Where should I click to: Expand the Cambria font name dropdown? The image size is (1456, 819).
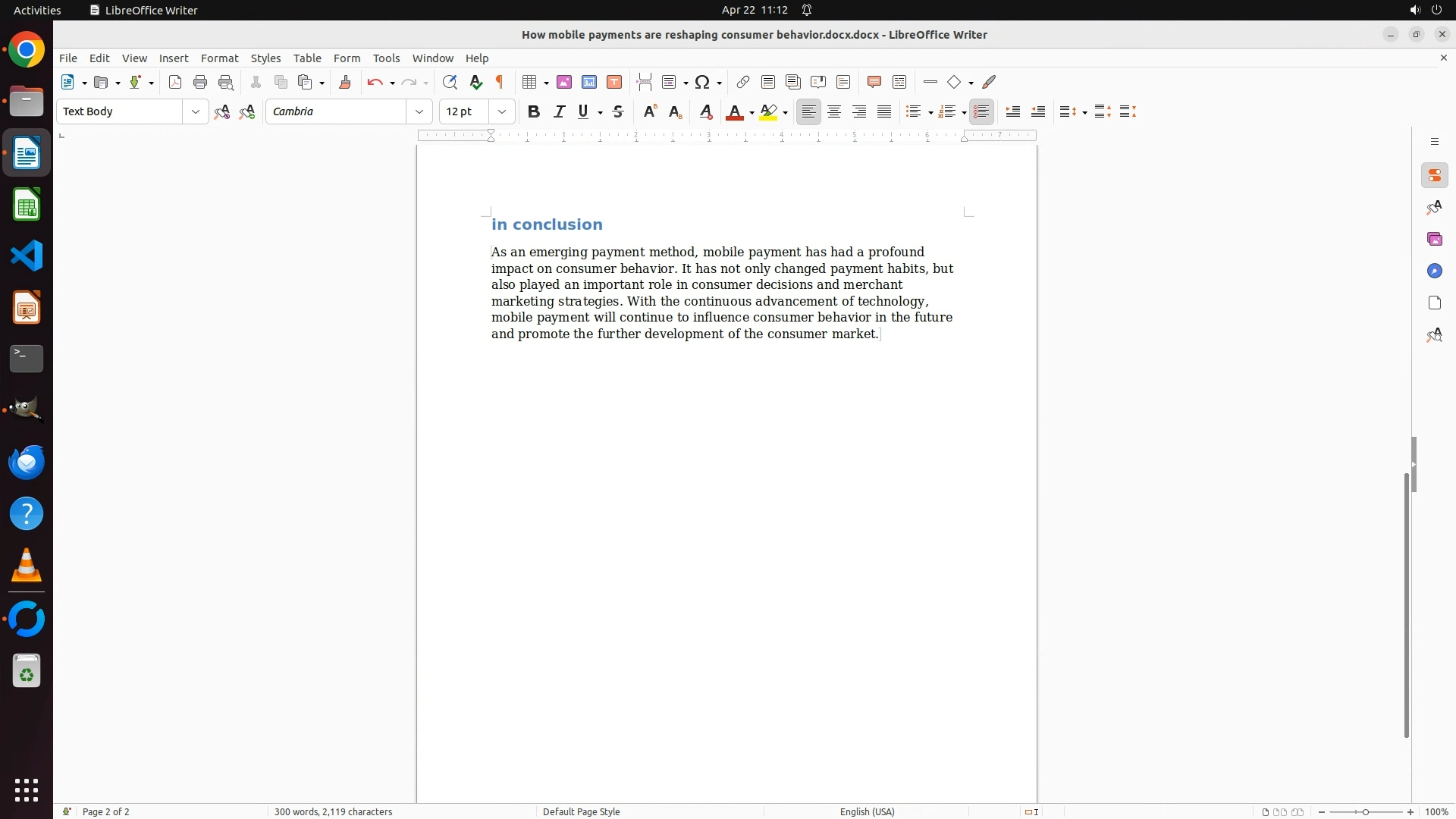pyautogui.click(x=419, y=111)
